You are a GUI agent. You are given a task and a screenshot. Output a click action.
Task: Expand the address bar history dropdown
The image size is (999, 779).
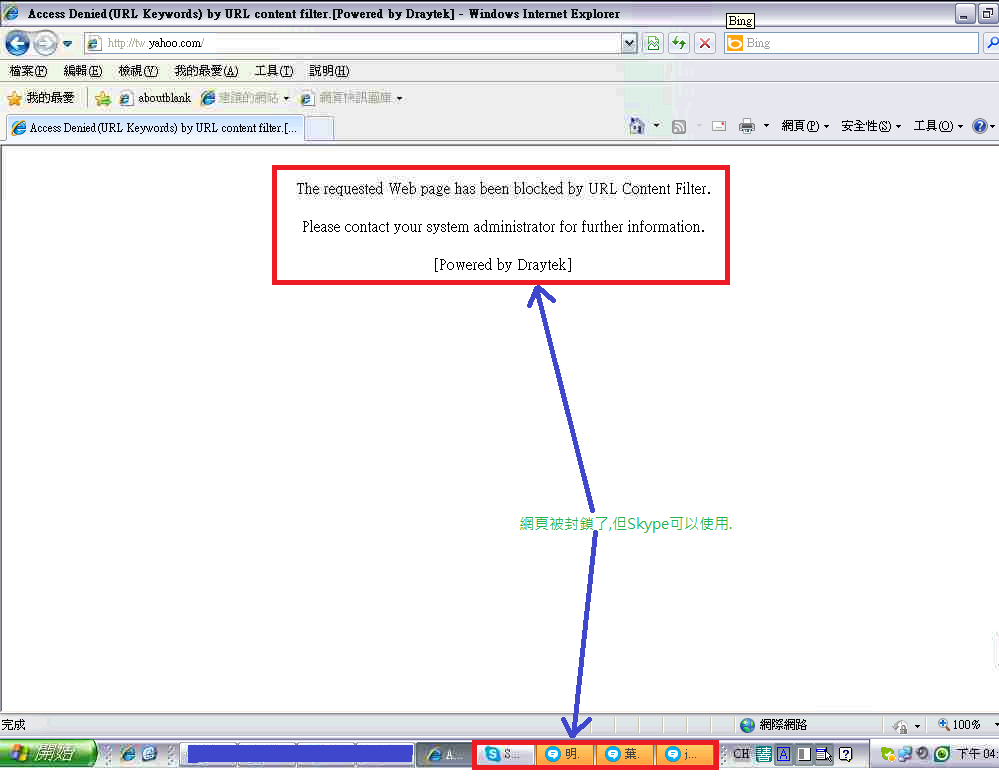tap(629, 43)
